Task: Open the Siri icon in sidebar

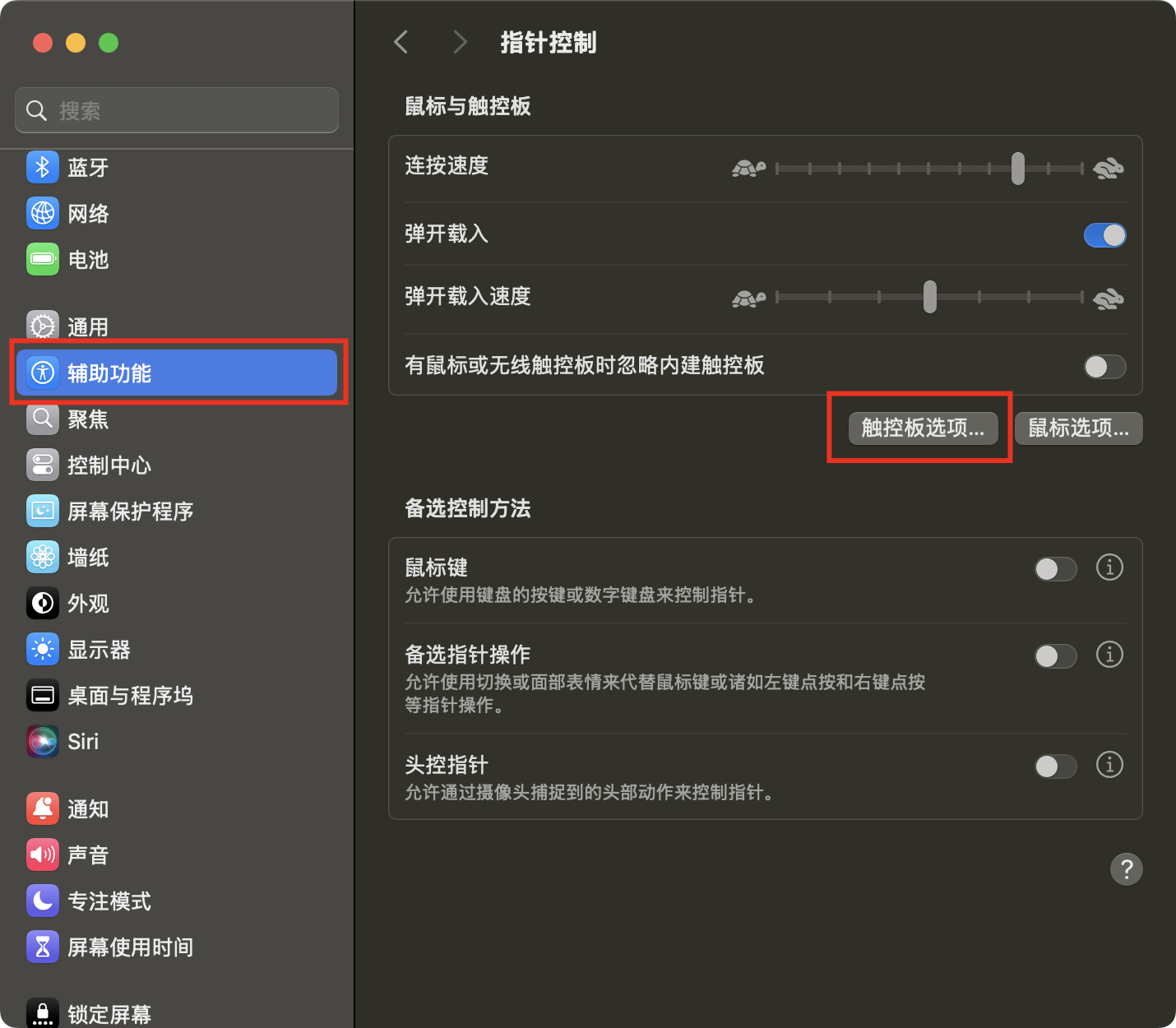Action: click(x=43, y=742)
